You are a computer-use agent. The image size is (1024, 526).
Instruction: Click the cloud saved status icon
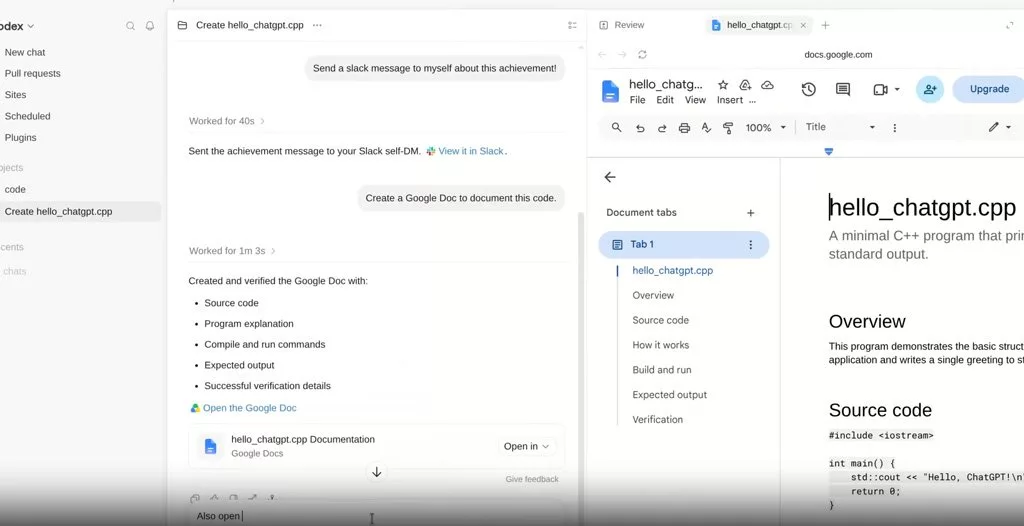pyautogui.click(x=768, y=85)
